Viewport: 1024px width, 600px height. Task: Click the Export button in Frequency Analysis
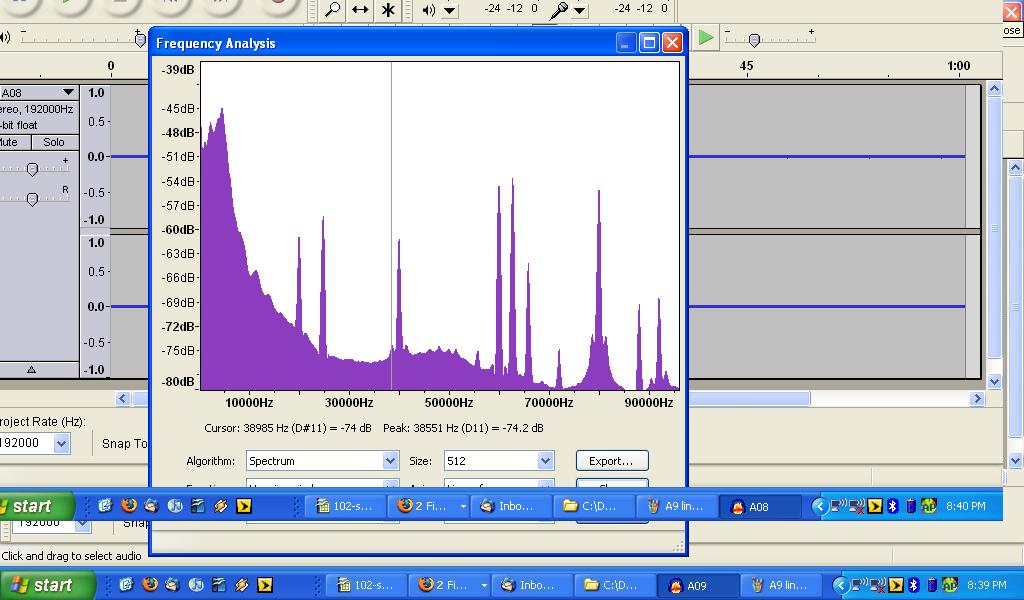[x=611, y=461]
